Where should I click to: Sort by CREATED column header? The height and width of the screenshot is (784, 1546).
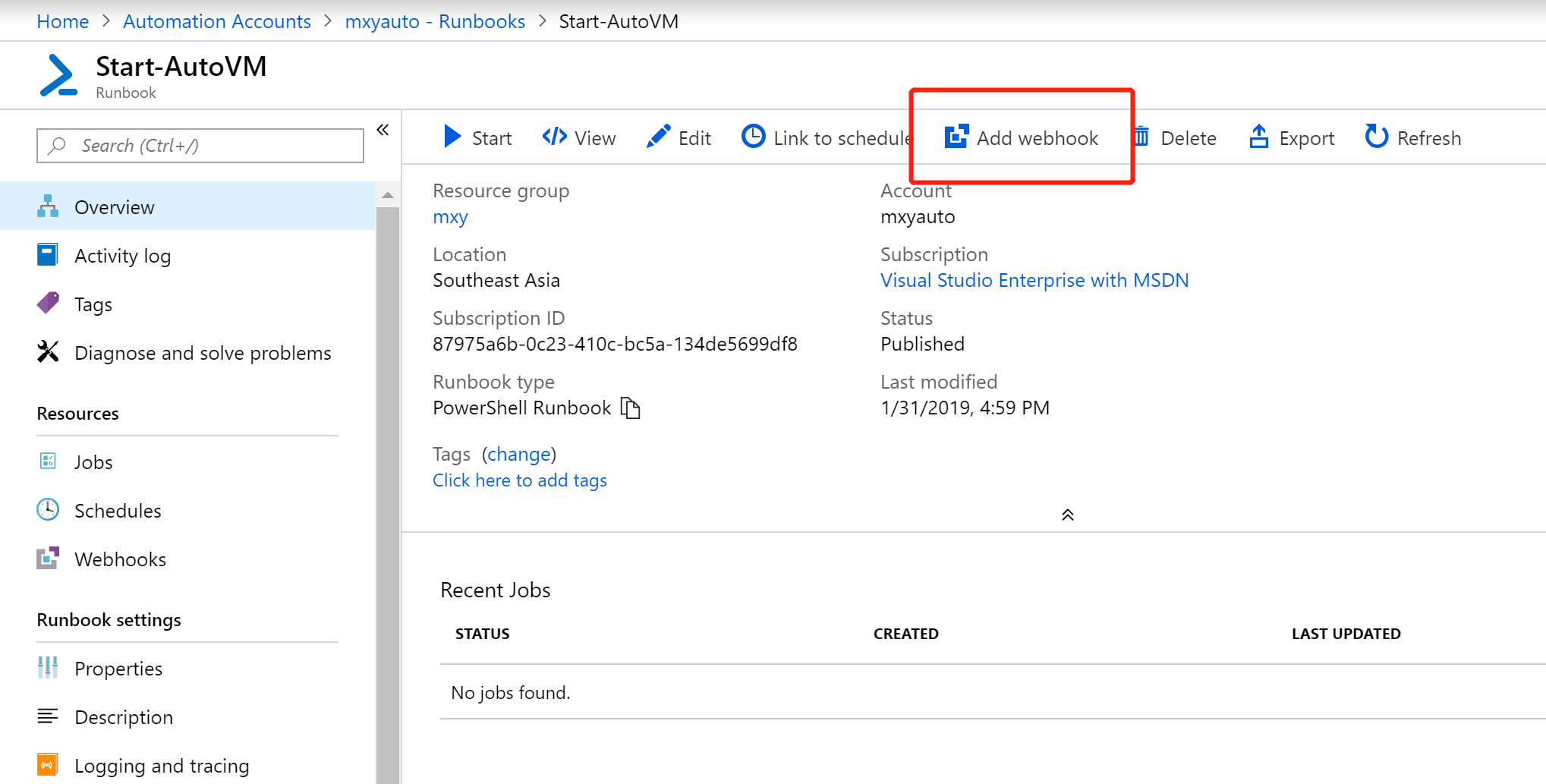tap(906, 634)
